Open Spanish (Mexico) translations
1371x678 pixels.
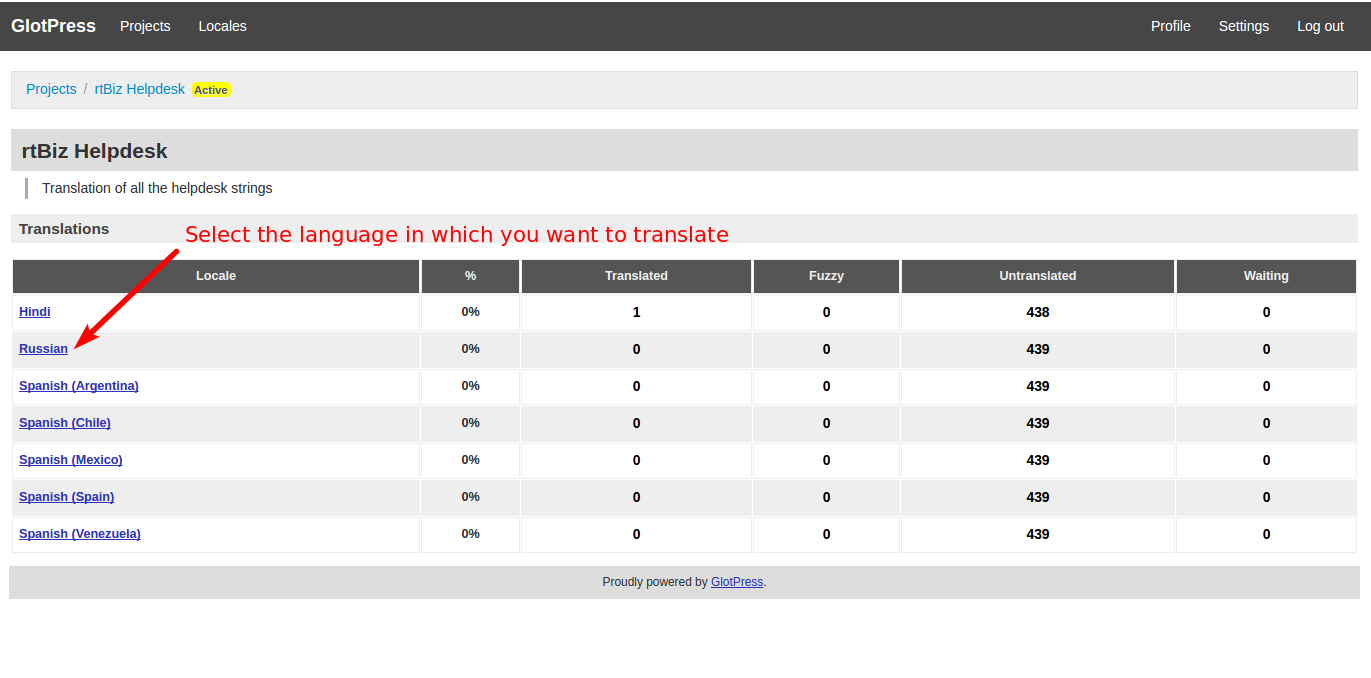(x=71, y=460)
